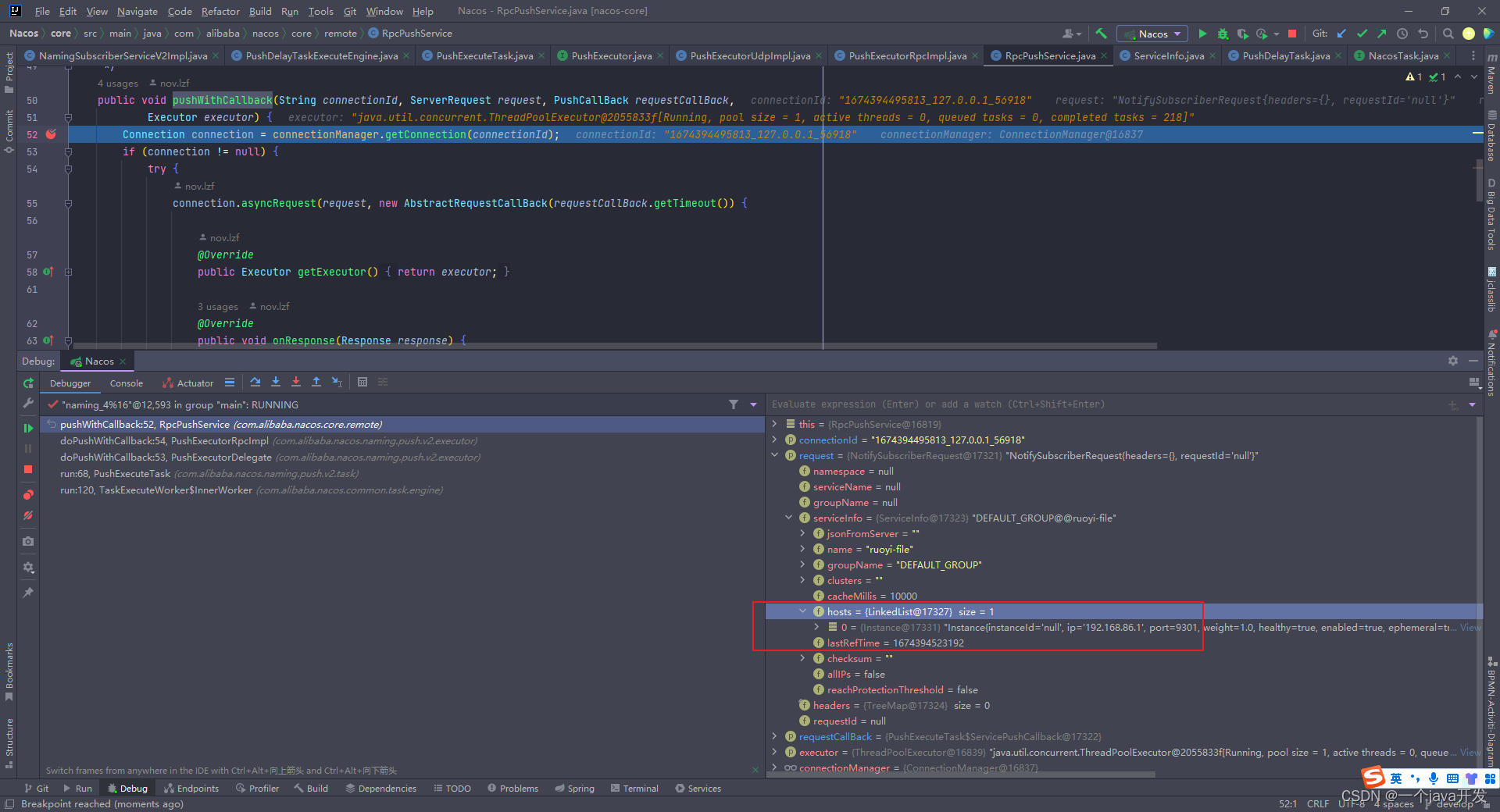Open debug panel settings gear at right
Viewport: 1500px width, 812px height.
tap(1453, 361)
